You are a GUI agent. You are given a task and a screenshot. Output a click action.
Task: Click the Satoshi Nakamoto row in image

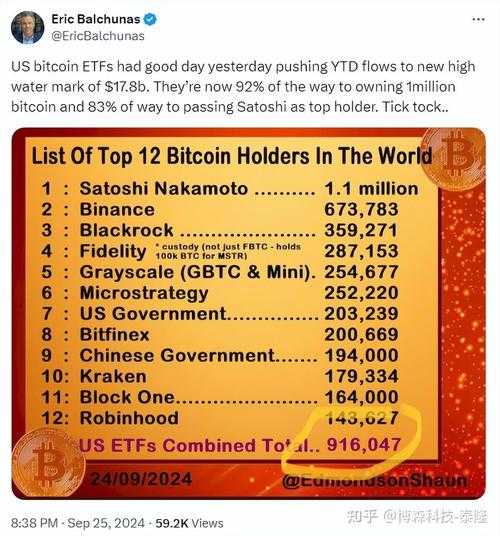click(x=230, y=189)
